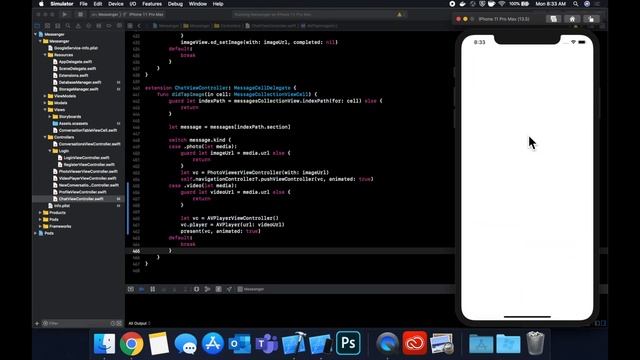The height and width of the screenshot is (360, 640).
Task: Collapse the Resources folder
Action: coord(45,55)
